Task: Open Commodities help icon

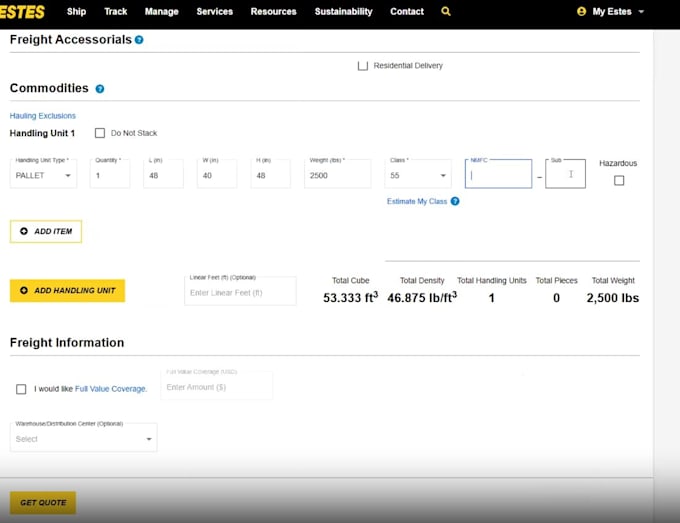Action: tap(100, 89)
